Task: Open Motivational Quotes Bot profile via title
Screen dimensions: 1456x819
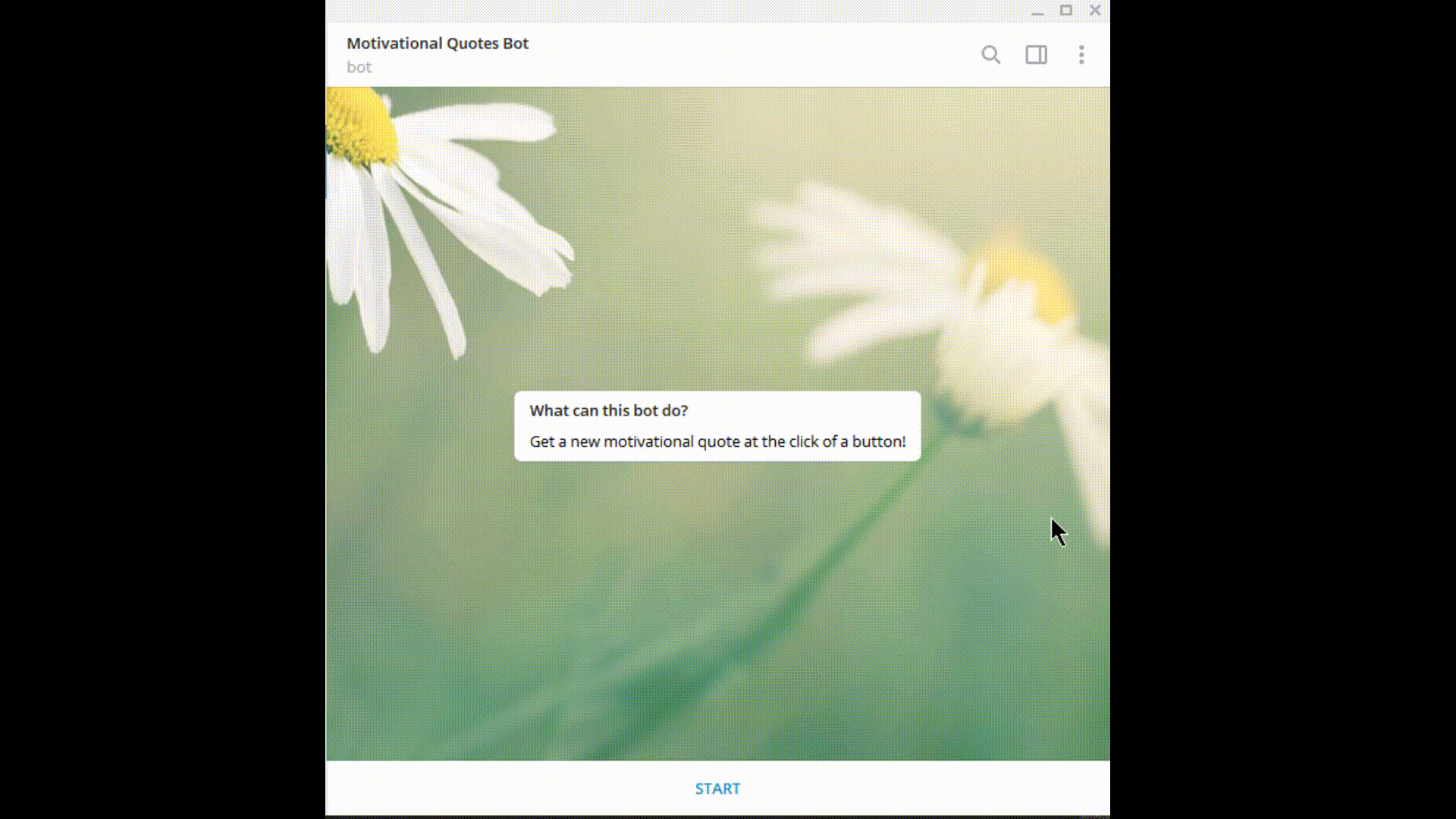Action: tap(437, 43)
